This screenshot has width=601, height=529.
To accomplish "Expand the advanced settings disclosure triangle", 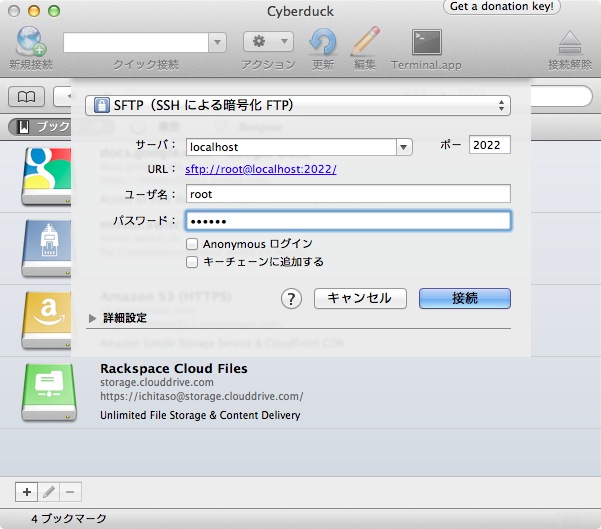I will (92, 318).
